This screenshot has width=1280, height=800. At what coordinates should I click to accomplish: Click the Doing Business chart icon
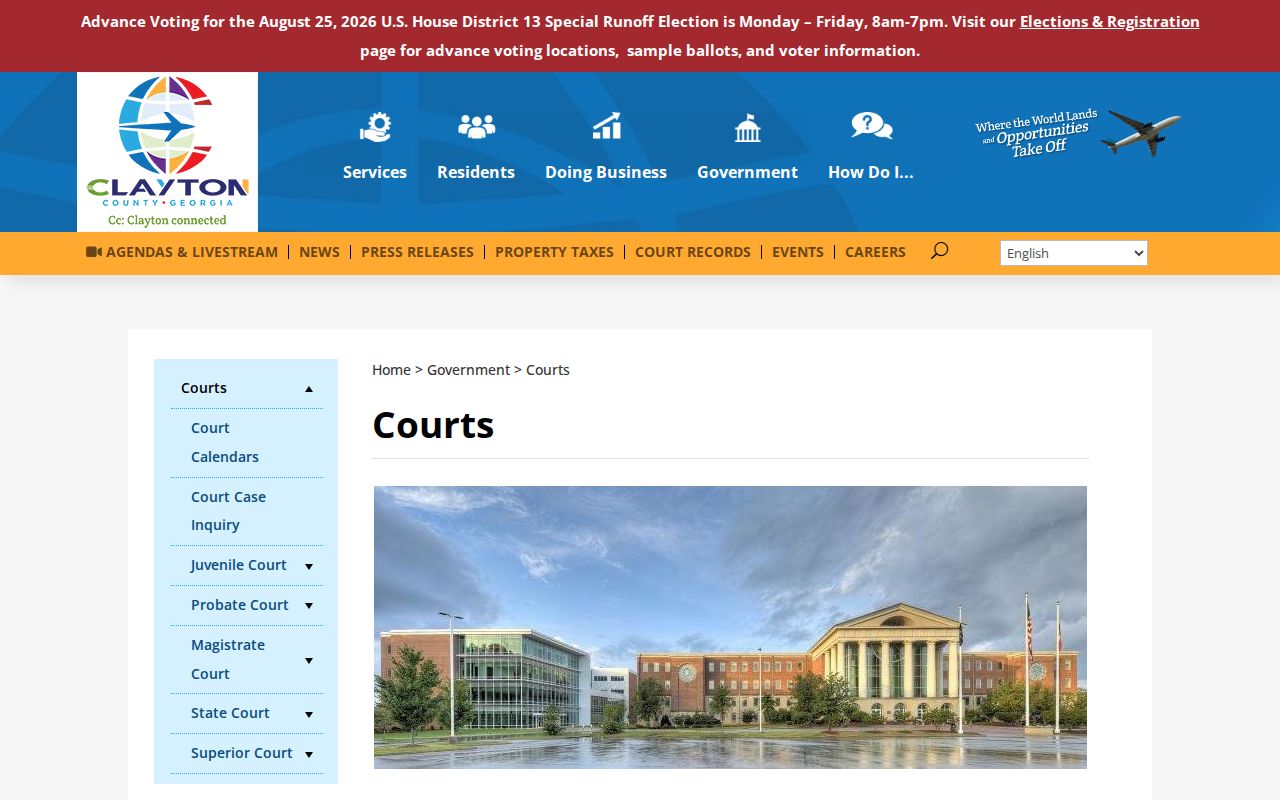click(606, 126)
